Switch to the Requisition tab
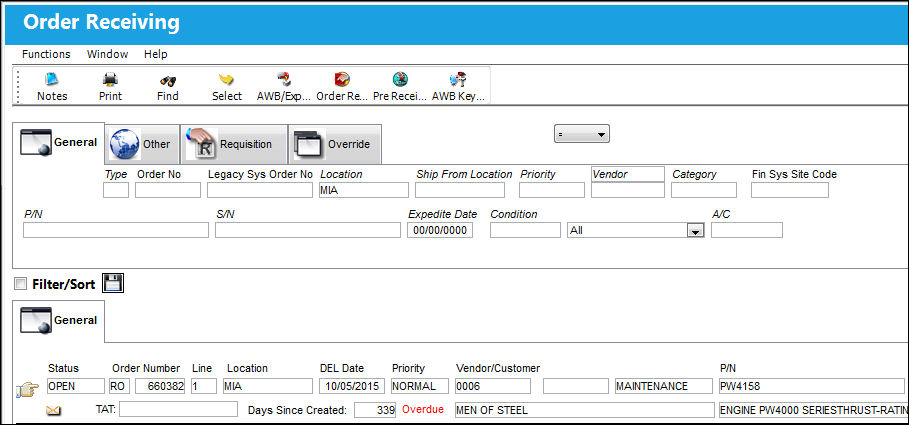 click(234, 144)
